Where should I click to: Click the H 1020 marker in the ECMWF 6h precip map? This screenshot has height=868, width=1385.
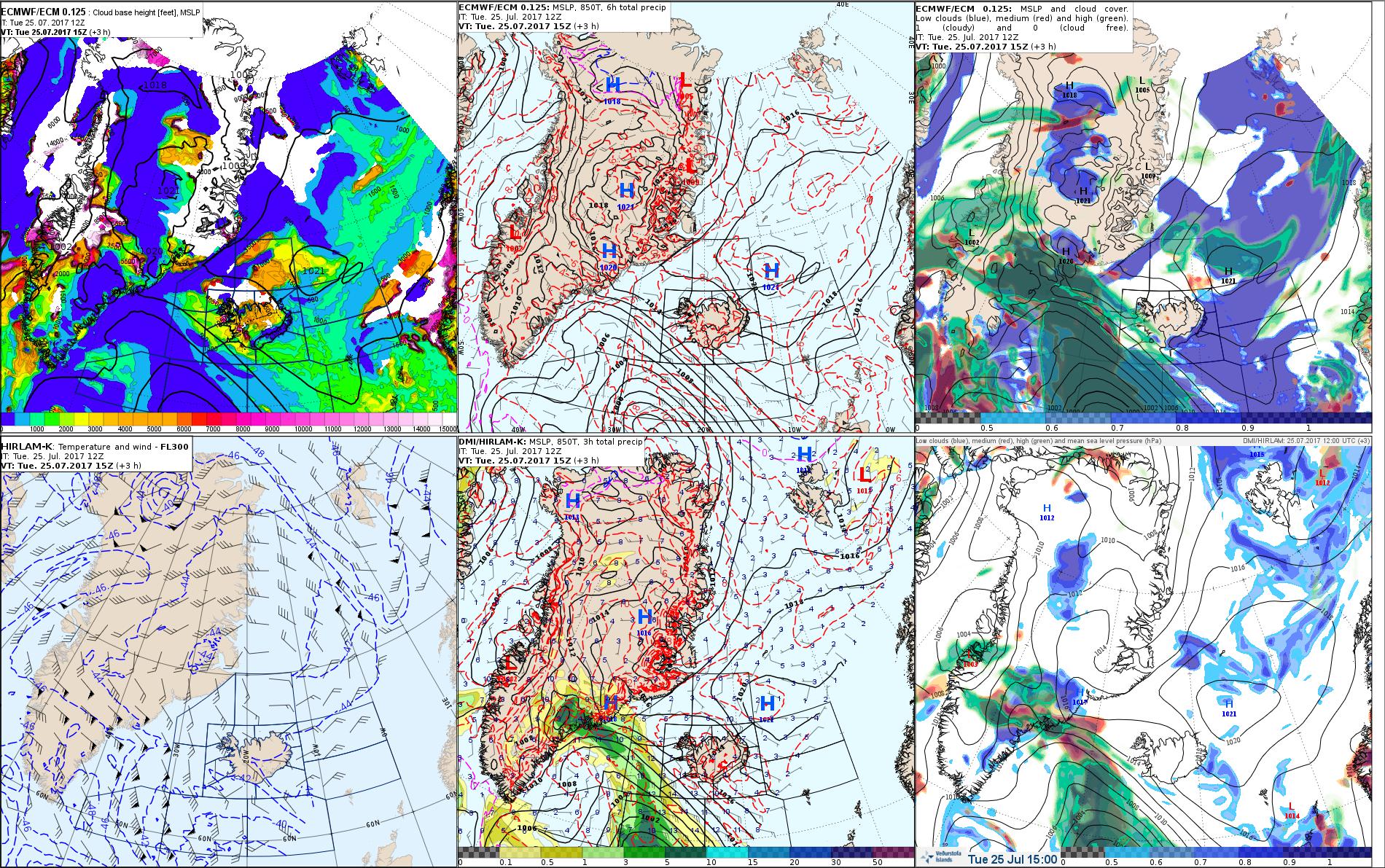(609, 256)
